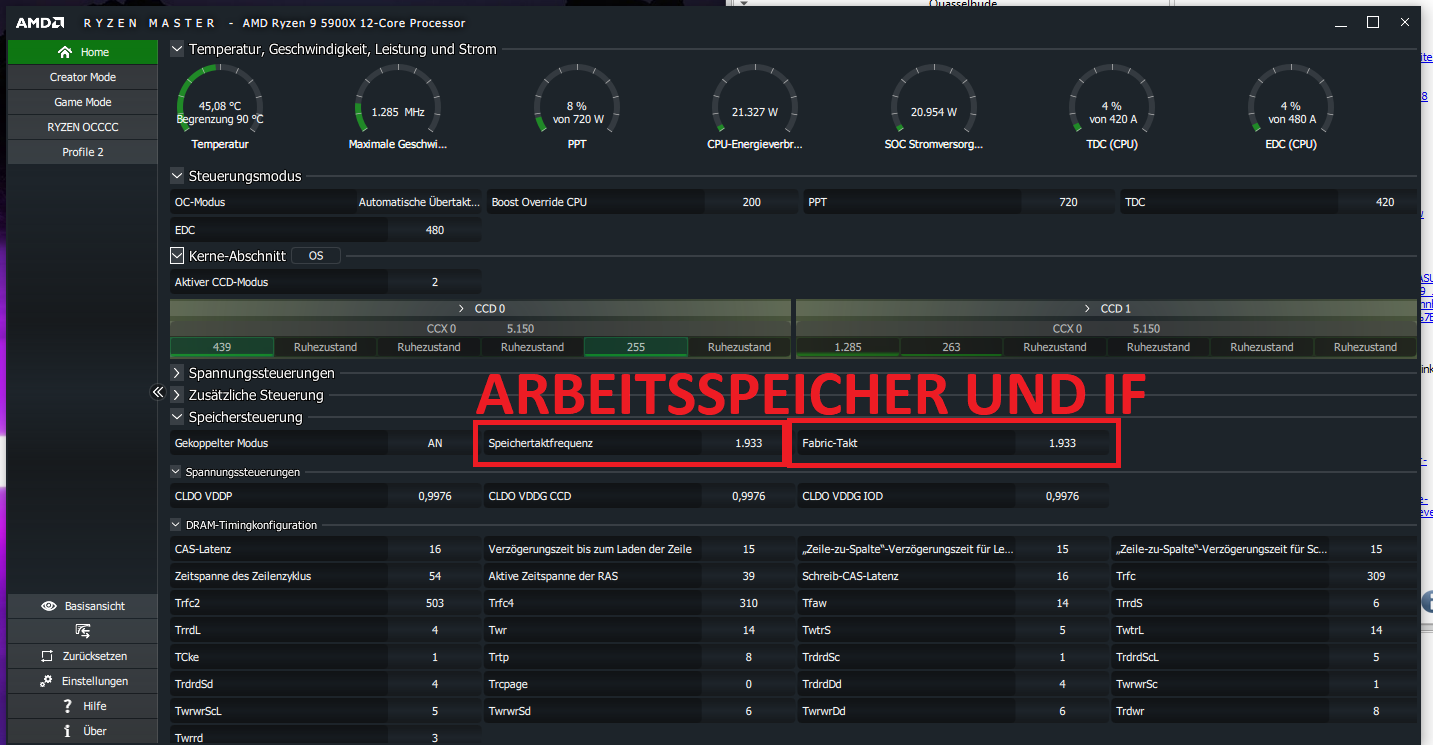Select the RYZEN OCCCC profile
Screen dimensions: 1433x745
point(83,127)
